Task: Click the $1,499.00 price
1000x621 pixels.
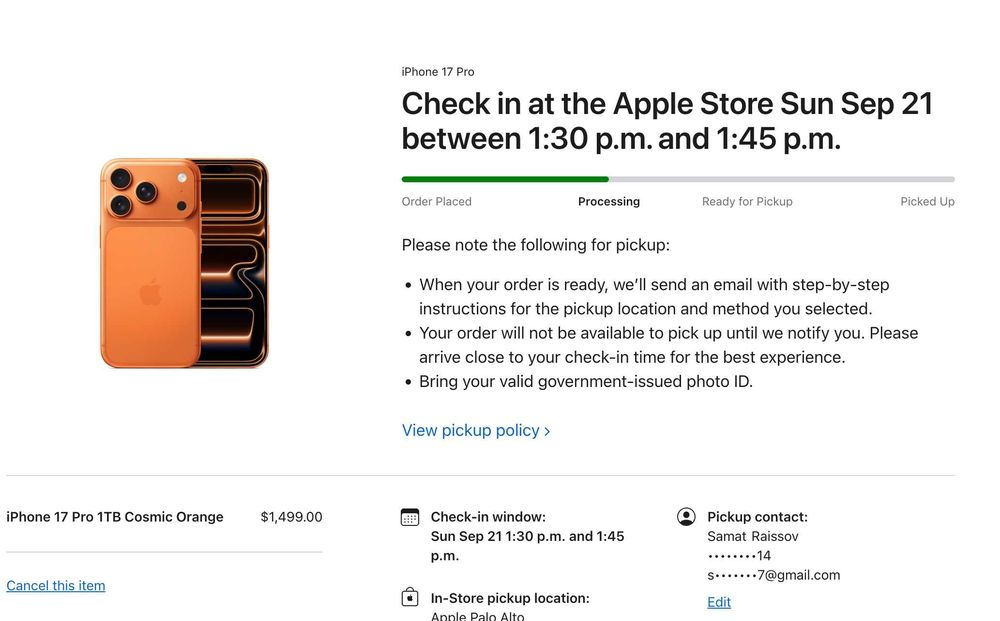Action: (x=291, y=517)
